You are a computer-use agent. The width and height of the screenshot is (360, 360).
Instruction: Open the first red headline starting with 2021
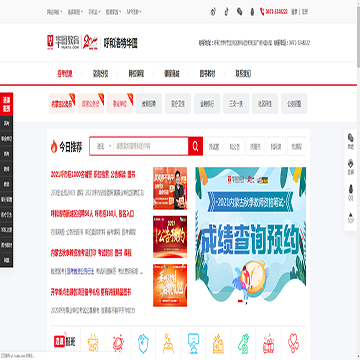[93, 174]
